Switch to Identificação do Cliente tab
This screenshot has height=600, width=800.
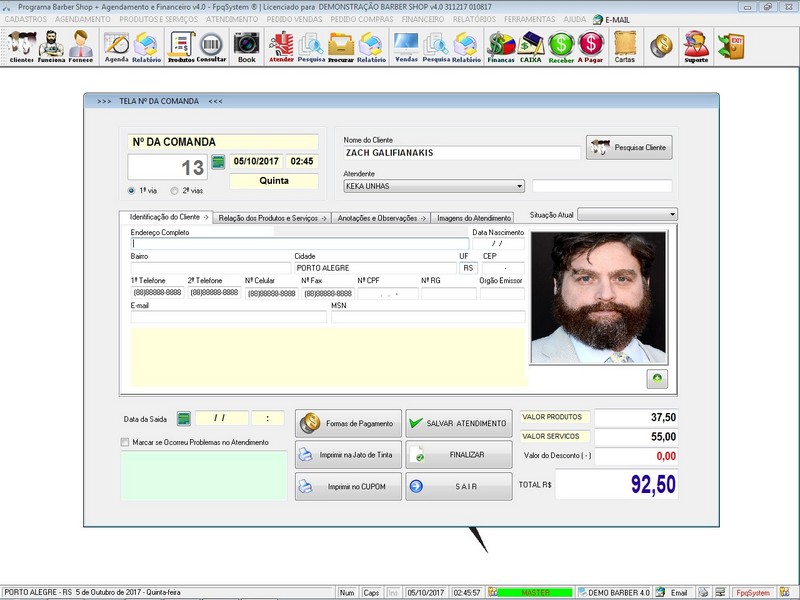(x=166, y=217)
